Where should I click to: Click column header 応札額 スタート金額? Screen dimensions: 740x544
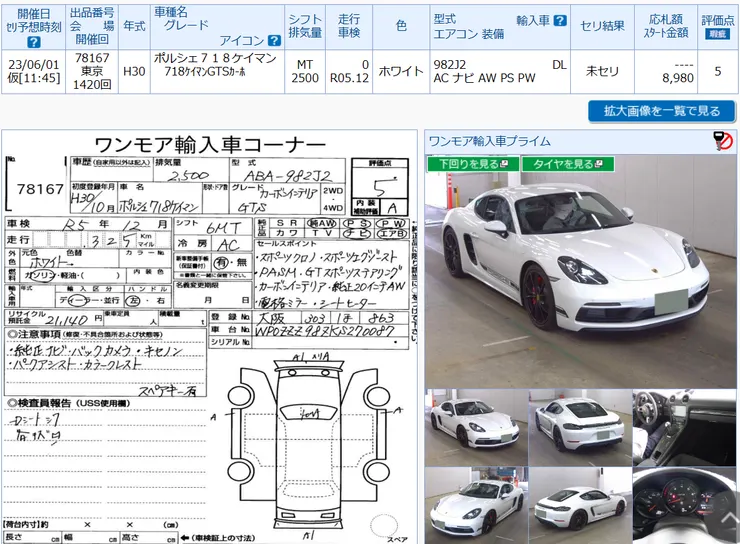[666, 26]
